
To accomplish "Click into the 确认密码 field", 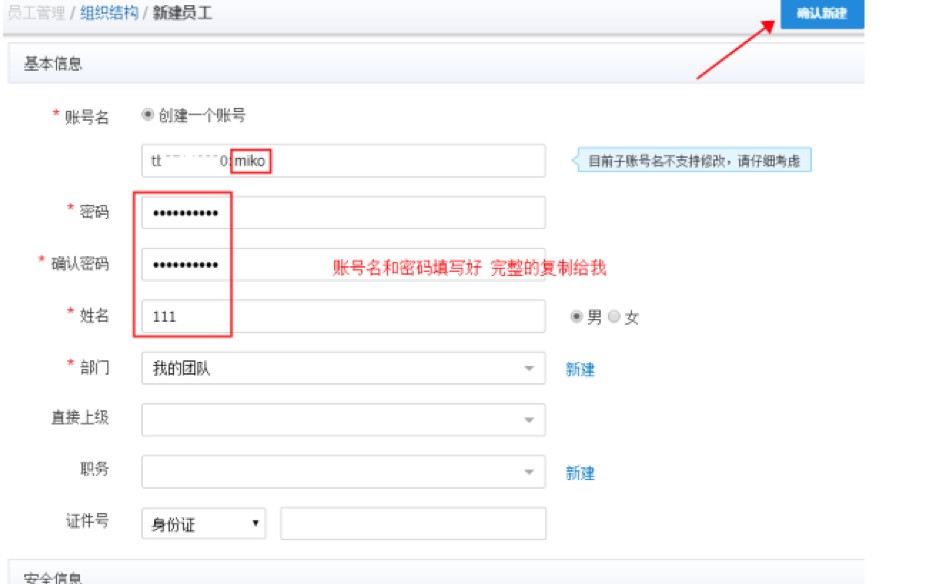I will click(343, 264).
